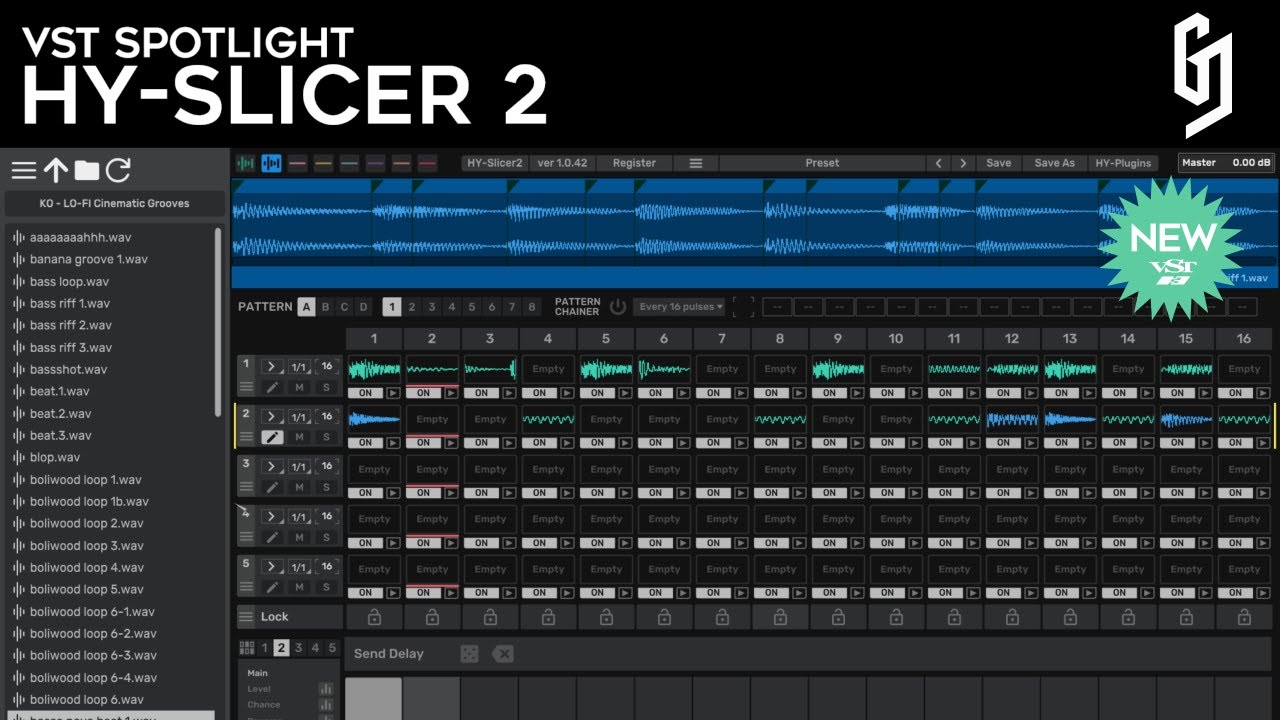
Task: Open the file browser hamburger menu
Action: [x=23, y=171]
